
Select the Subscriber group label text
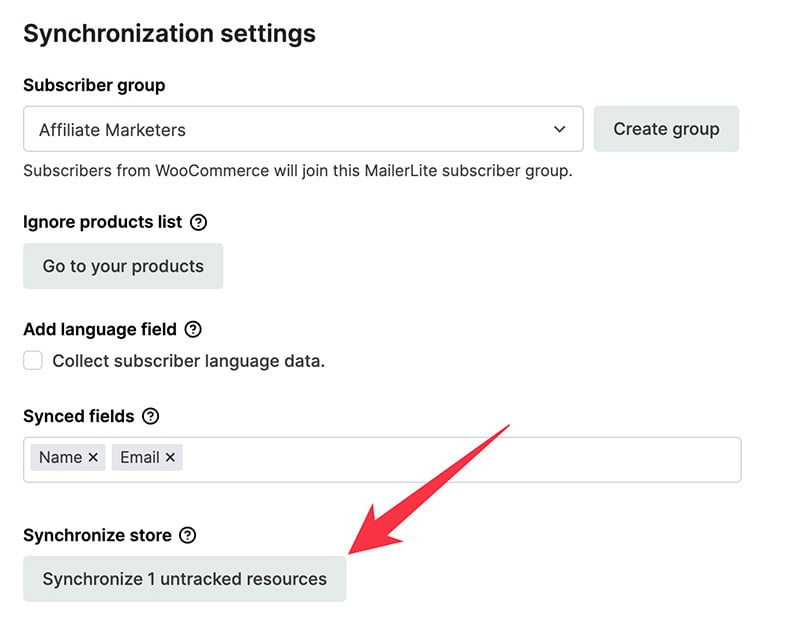(x=94, y=85)
